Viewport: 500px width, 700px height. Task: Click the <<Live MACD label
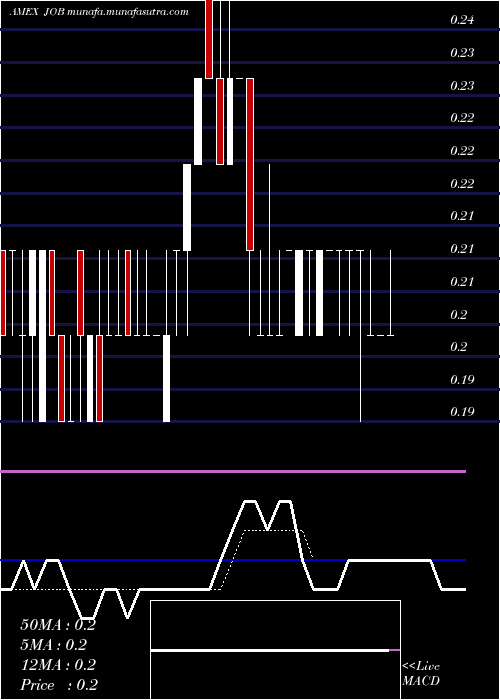click(x=421, y=674)
